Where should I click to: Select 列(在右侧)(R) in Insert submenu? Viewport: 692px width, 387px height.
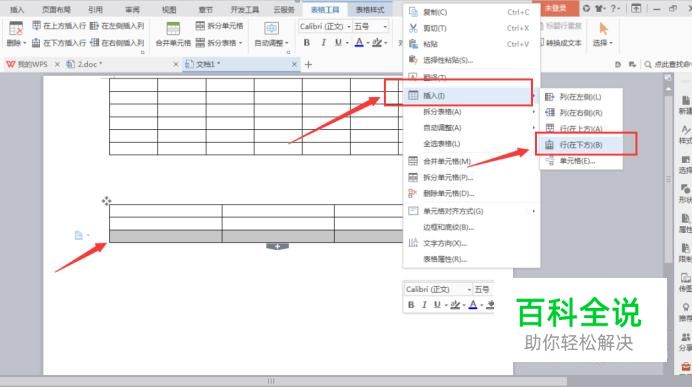pos(581,113)
